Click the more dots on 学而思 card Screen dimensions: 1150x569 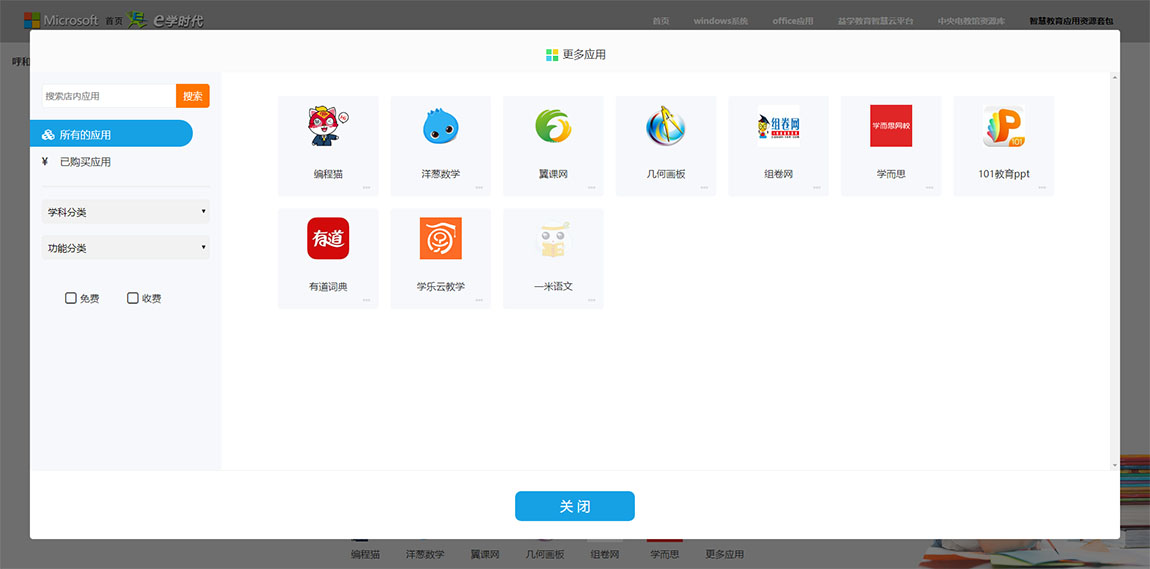[x=929, y=188]
